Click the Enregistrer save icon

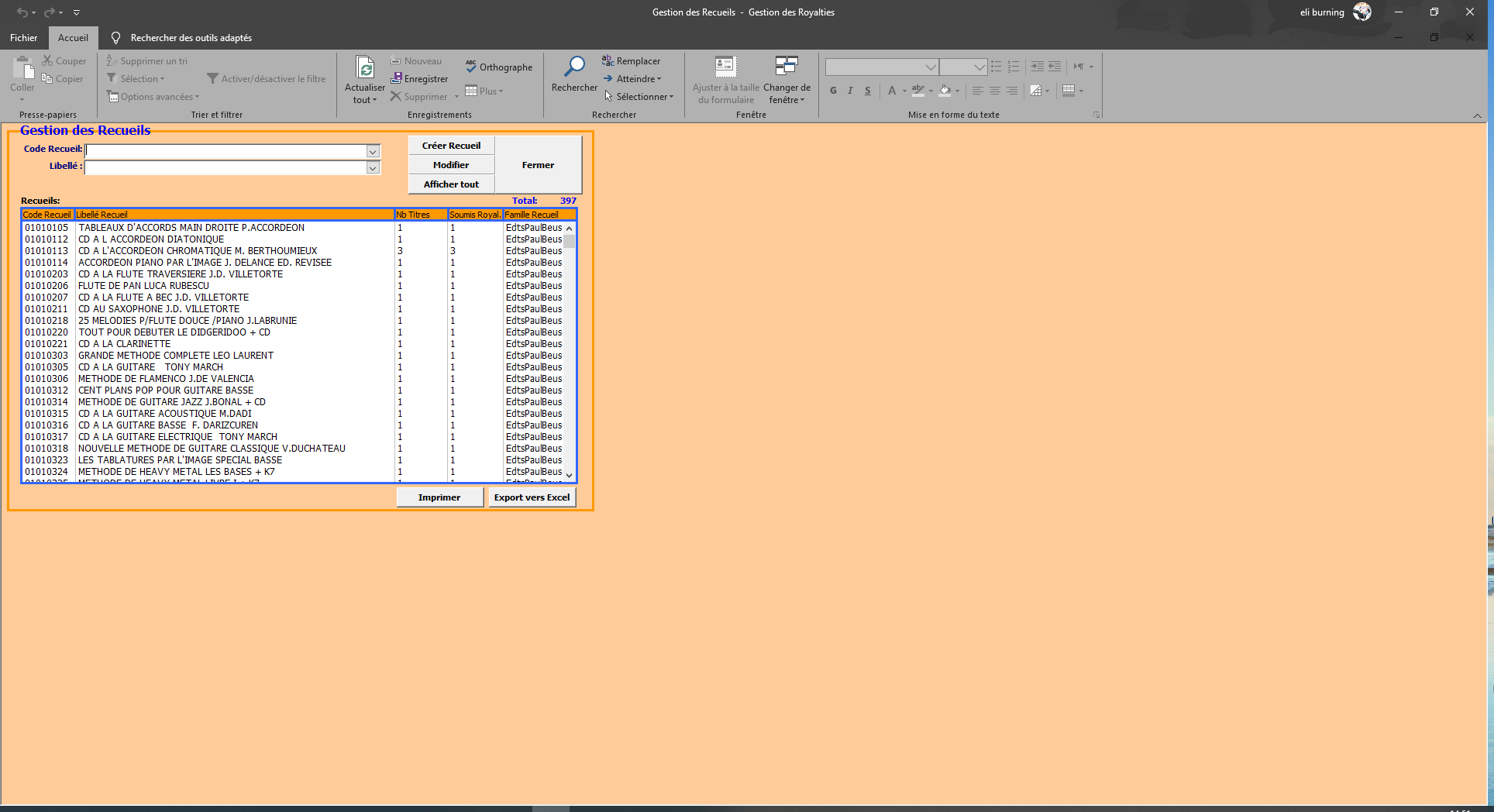pyautogui.click(x=396, y=78)
